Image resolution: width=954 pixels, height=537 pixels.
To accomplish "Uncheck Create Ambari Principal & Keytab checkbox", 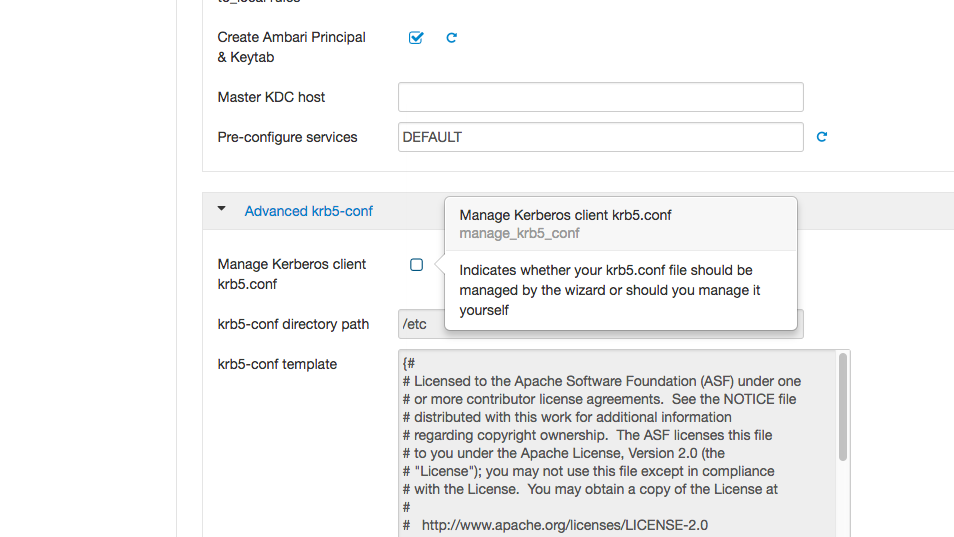I will pos(416,38).
